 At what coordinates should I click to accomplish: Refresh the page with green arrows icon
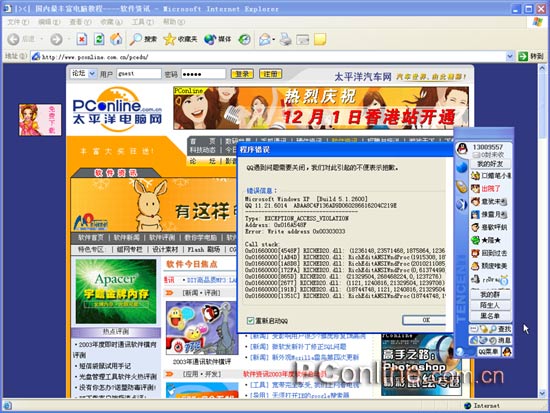click(99, 39)
